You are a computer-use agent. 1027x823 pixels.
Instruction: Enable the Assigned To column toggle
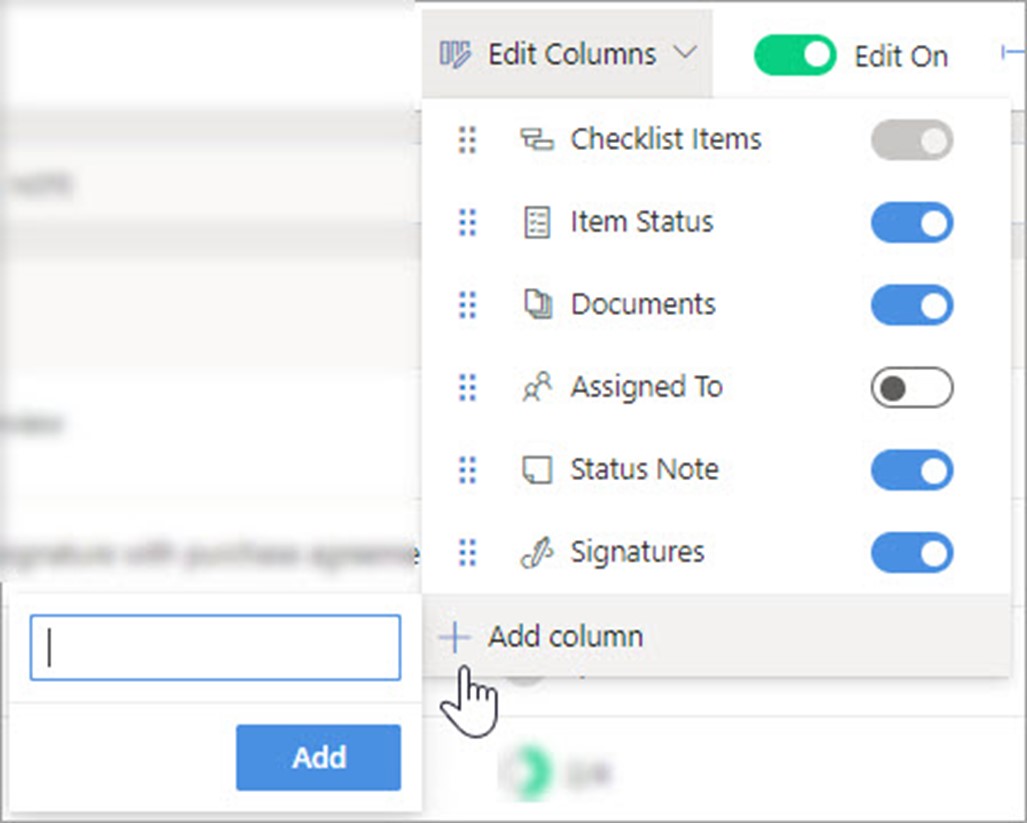911,387
